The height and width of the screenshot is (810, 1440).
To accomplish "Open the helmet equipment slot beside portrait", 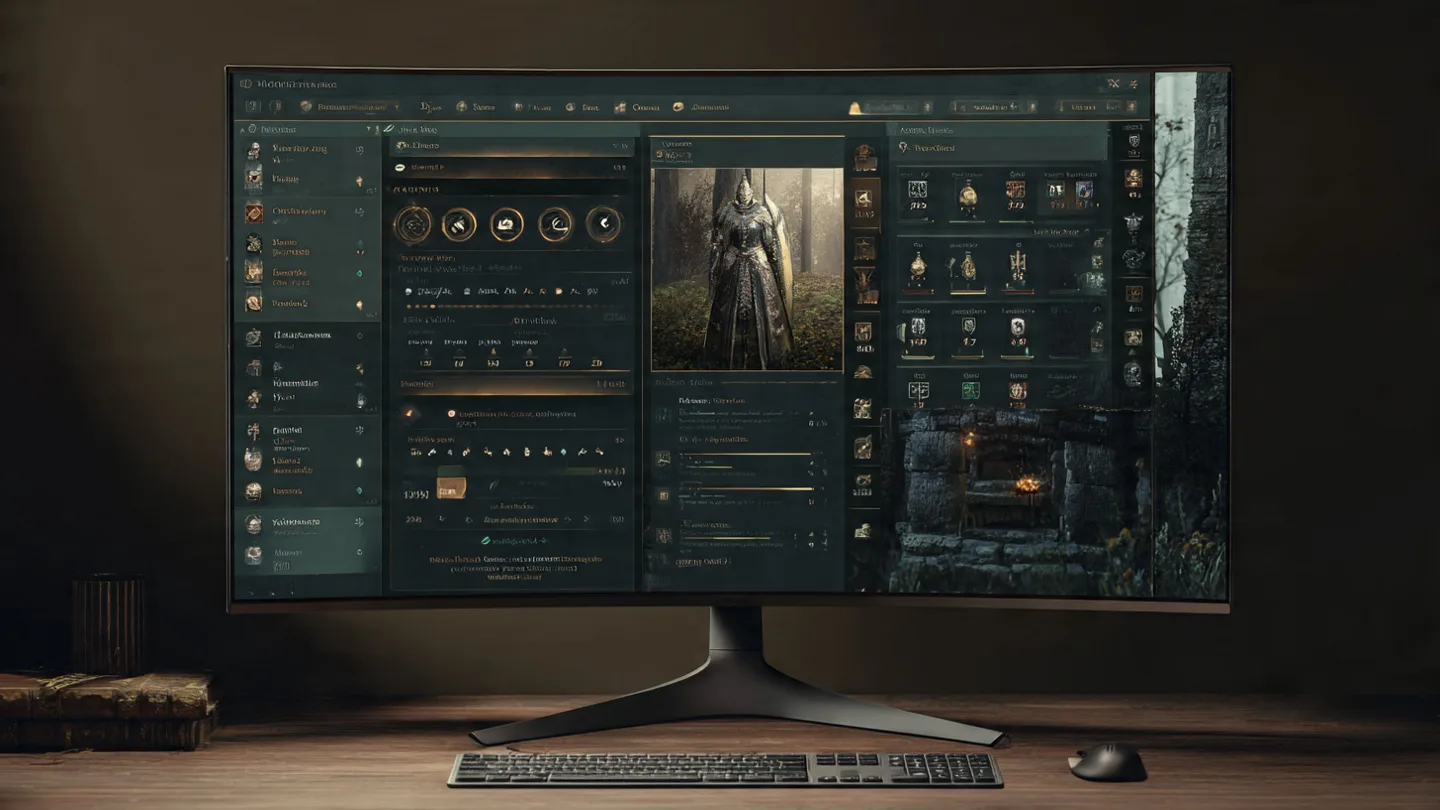I will [864, 157].
